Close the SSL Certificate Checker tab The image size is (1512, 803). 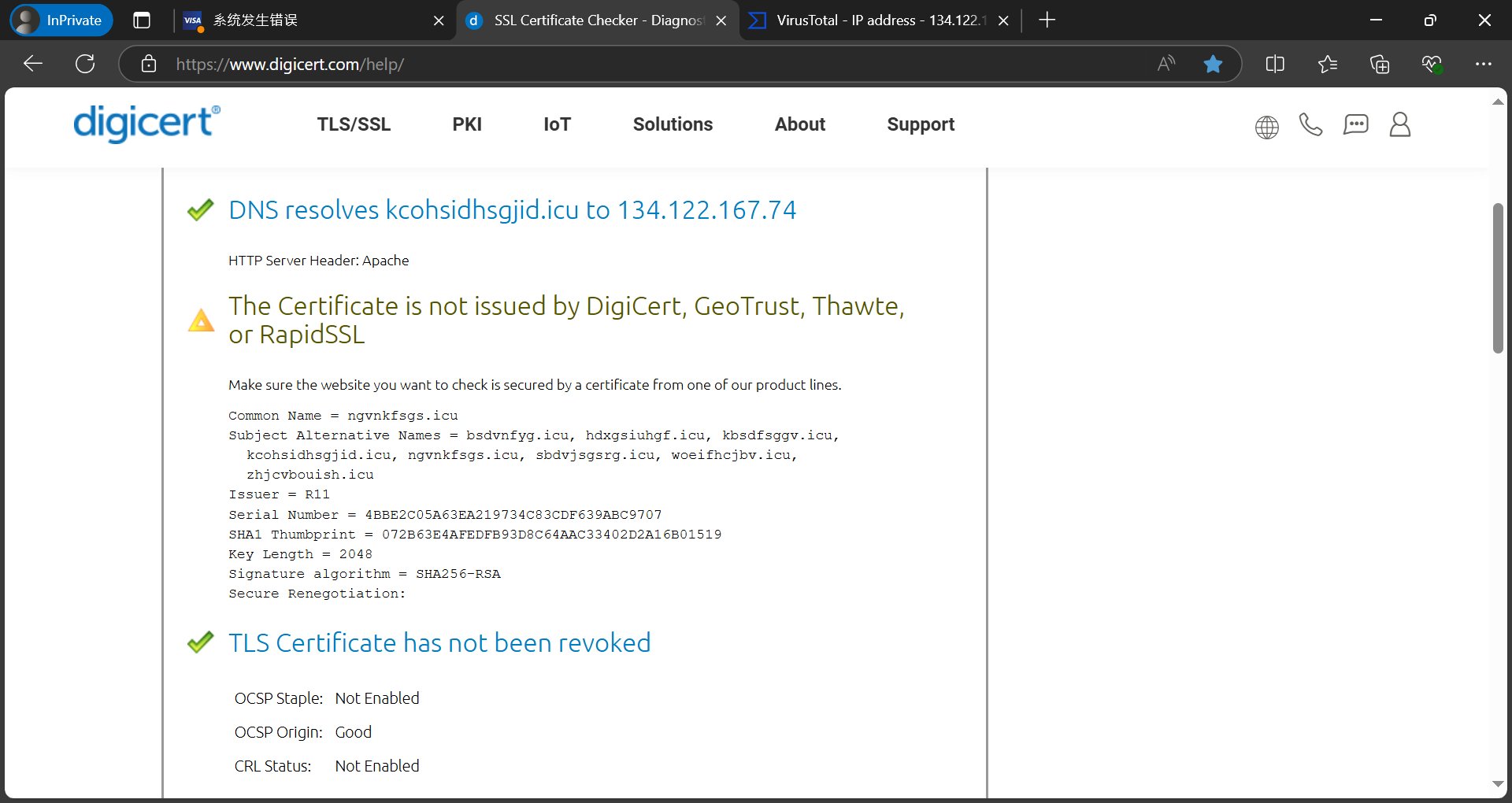tap(721, 21)
